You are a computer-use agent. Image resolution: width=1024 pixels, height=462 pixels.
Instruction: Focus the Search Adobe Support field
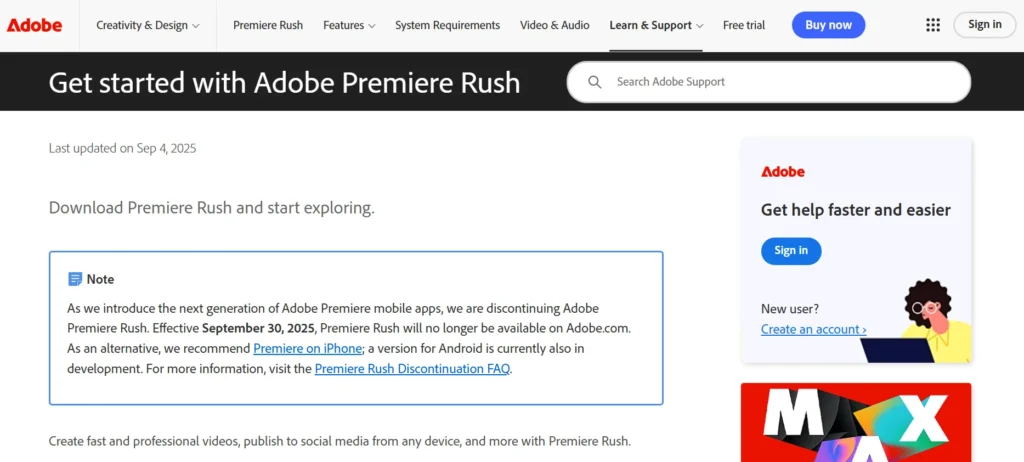(x=780, y=82)
